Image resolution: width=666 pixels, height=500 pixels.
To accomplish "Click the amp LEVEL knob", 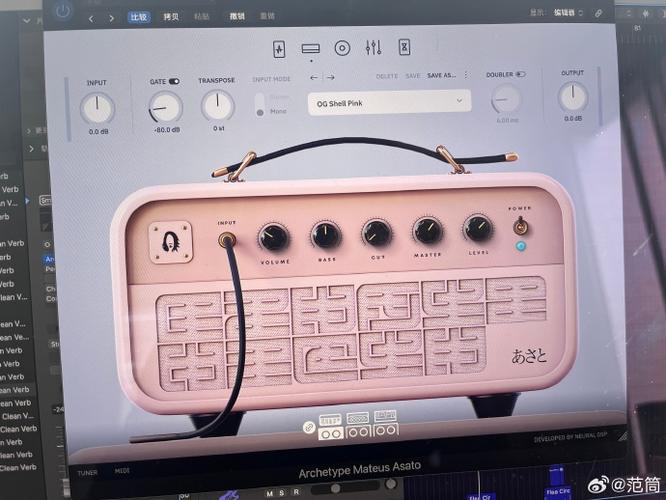I will point(477,228).
